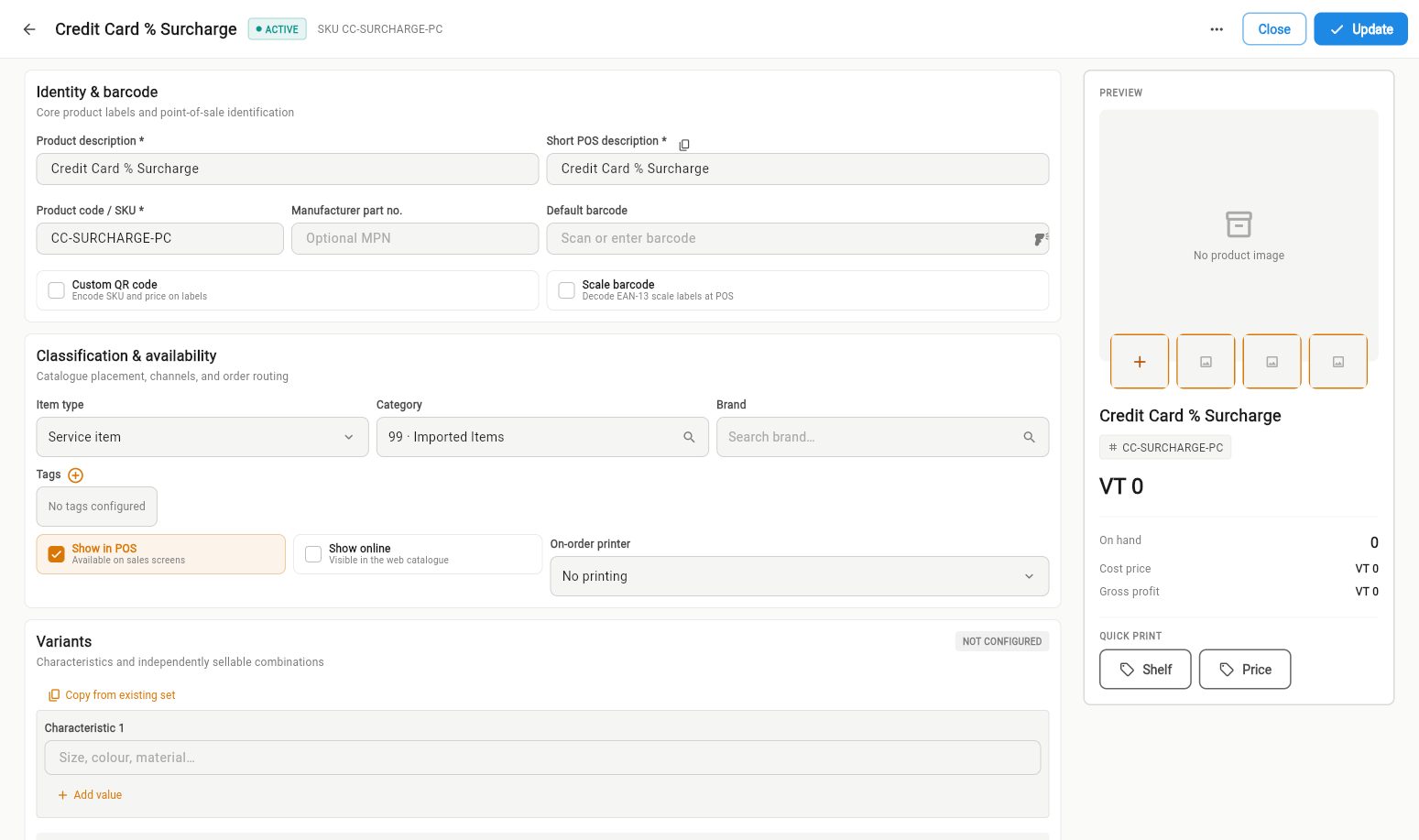The width and height of the screenshot is (1419, 840).
Task: Click Copy from existing set link
Action: coord(112,695)
